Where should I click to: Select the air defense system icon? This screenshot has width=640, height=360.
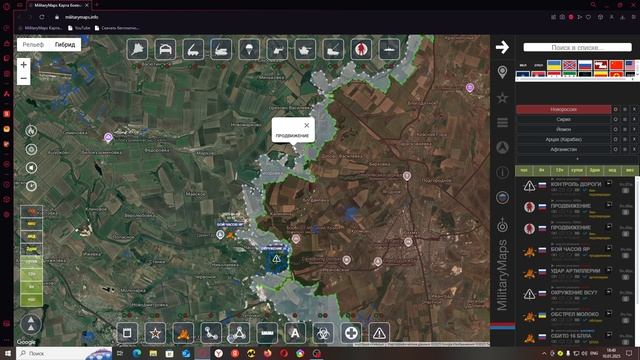point(221,49)
